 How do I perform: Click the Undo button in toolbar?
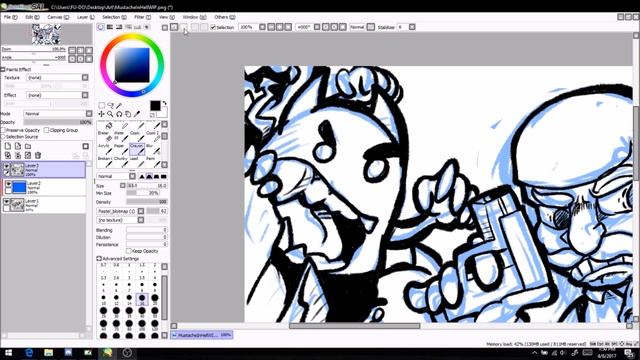tap(174, 27)
